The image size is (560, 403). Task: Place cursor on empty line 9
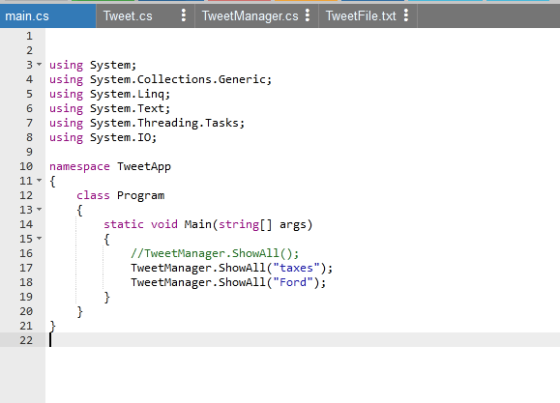pos(303,152)
